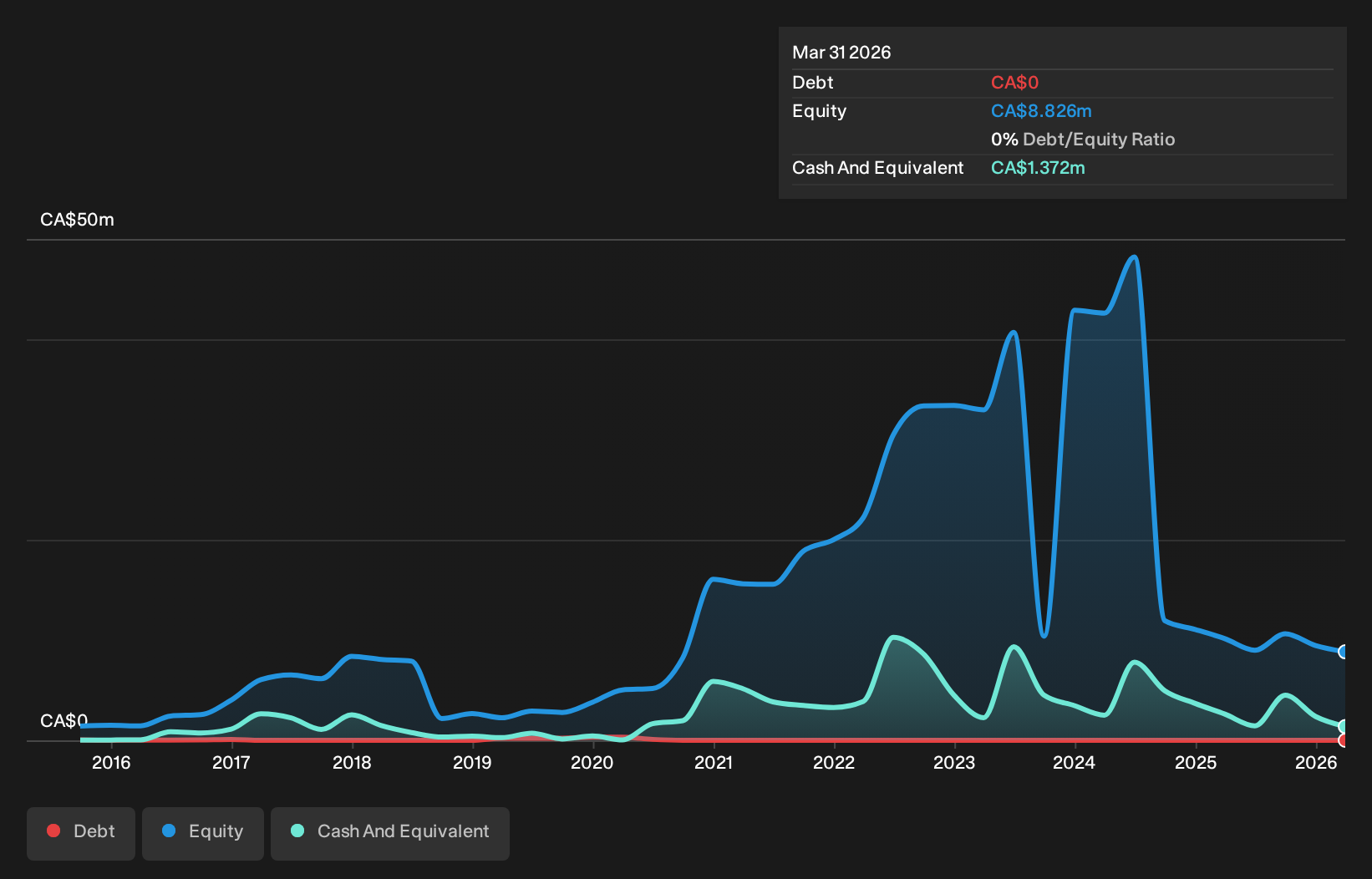Click the CA$0 y-axis label
The height and width of the screenshot is (879, 1372).
(x=64, y=720)
